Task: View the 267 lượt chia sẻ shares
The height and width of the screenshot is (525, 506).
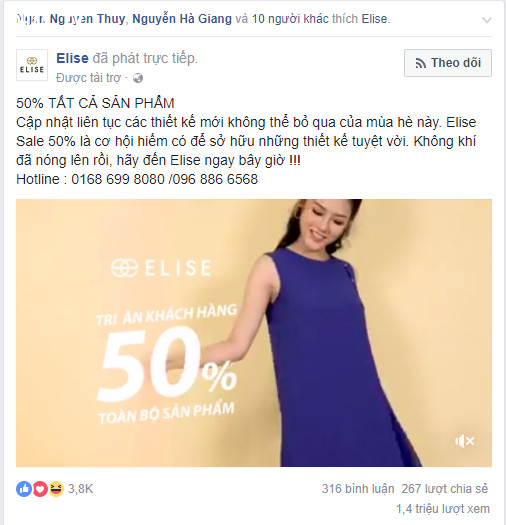Action: pos(445,489)
